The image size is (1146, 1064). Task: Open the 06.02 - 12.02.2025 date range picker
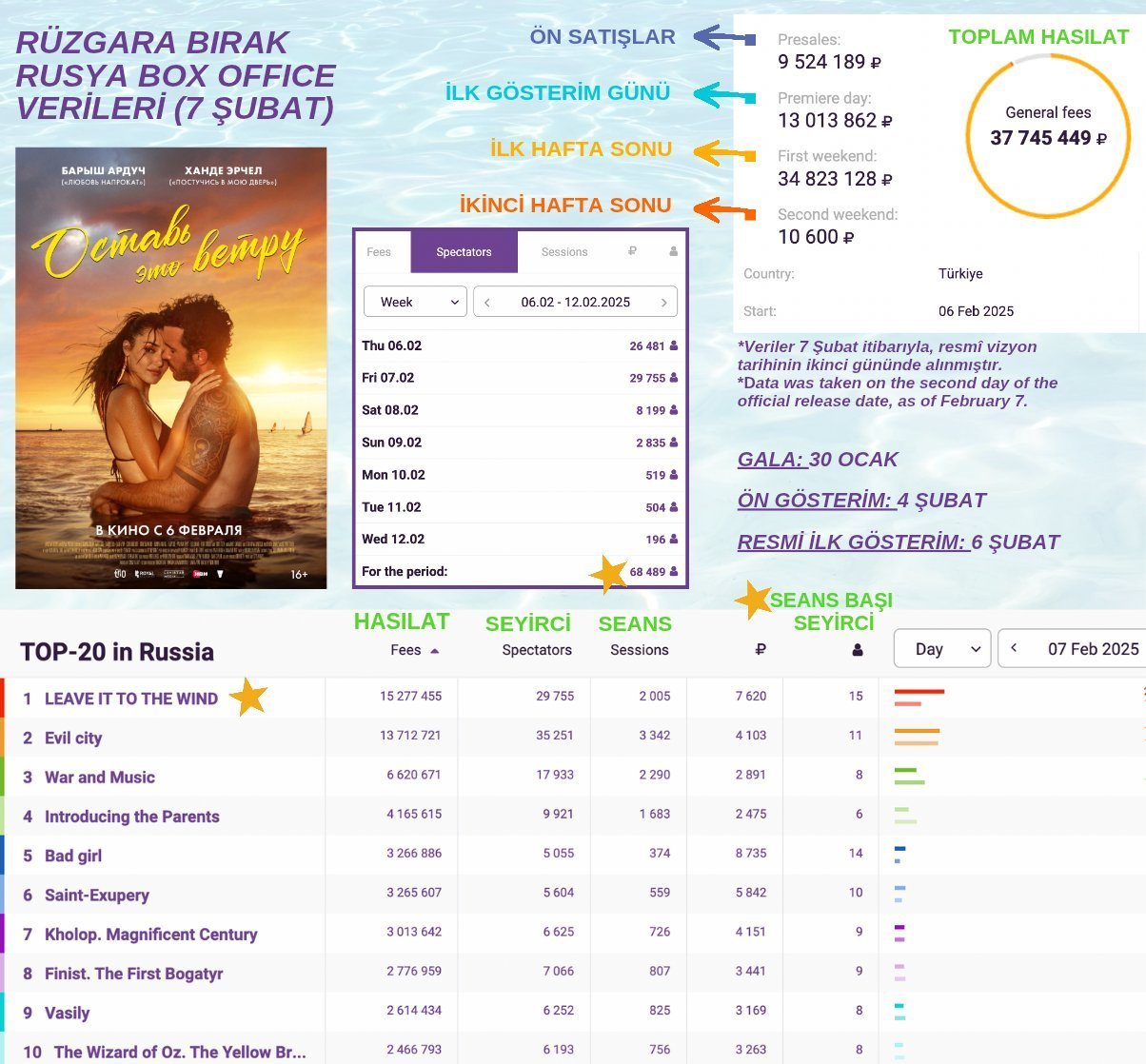point(575,303)
